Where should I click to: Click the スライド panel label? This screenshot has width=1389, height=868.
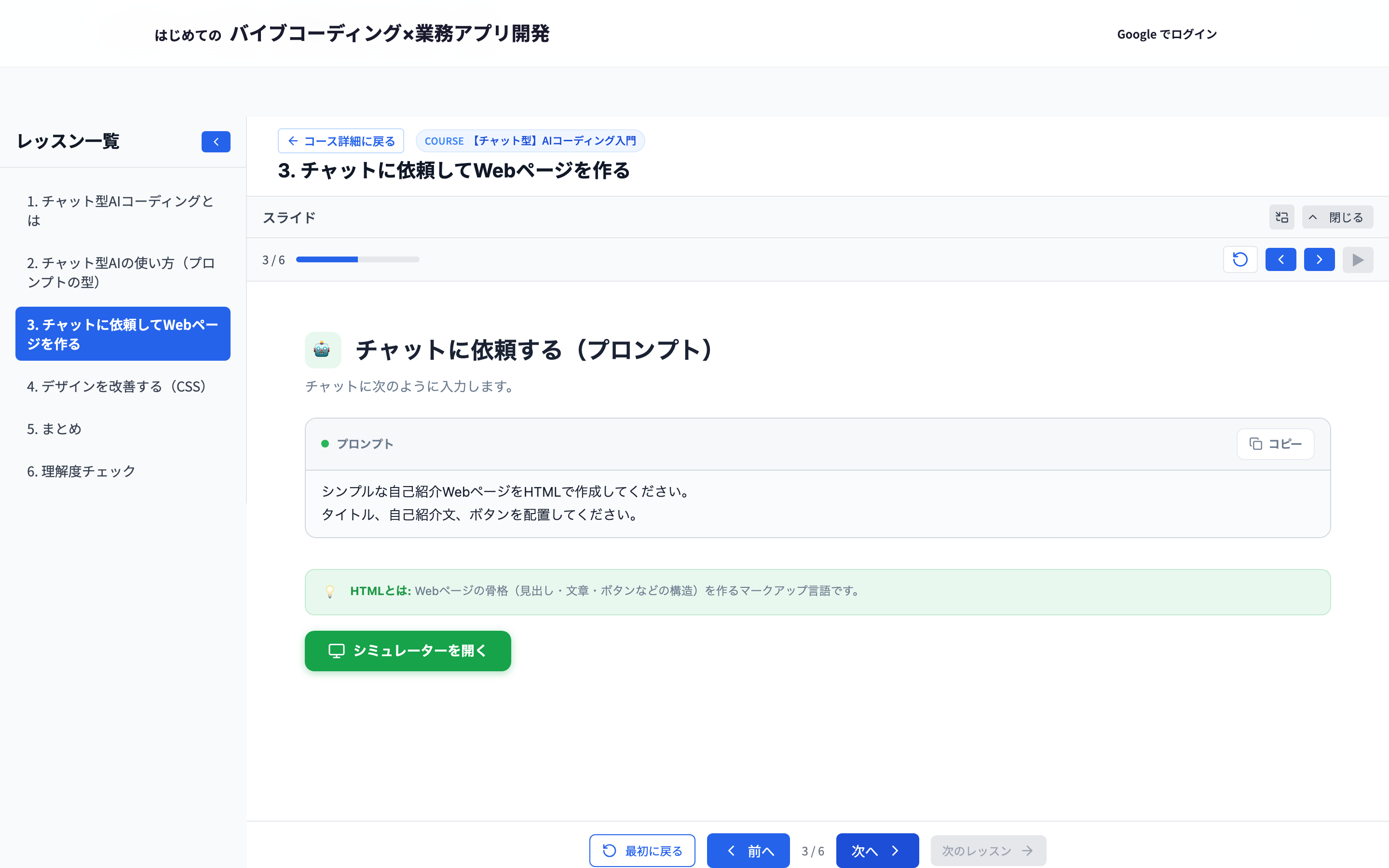(289, 217)
